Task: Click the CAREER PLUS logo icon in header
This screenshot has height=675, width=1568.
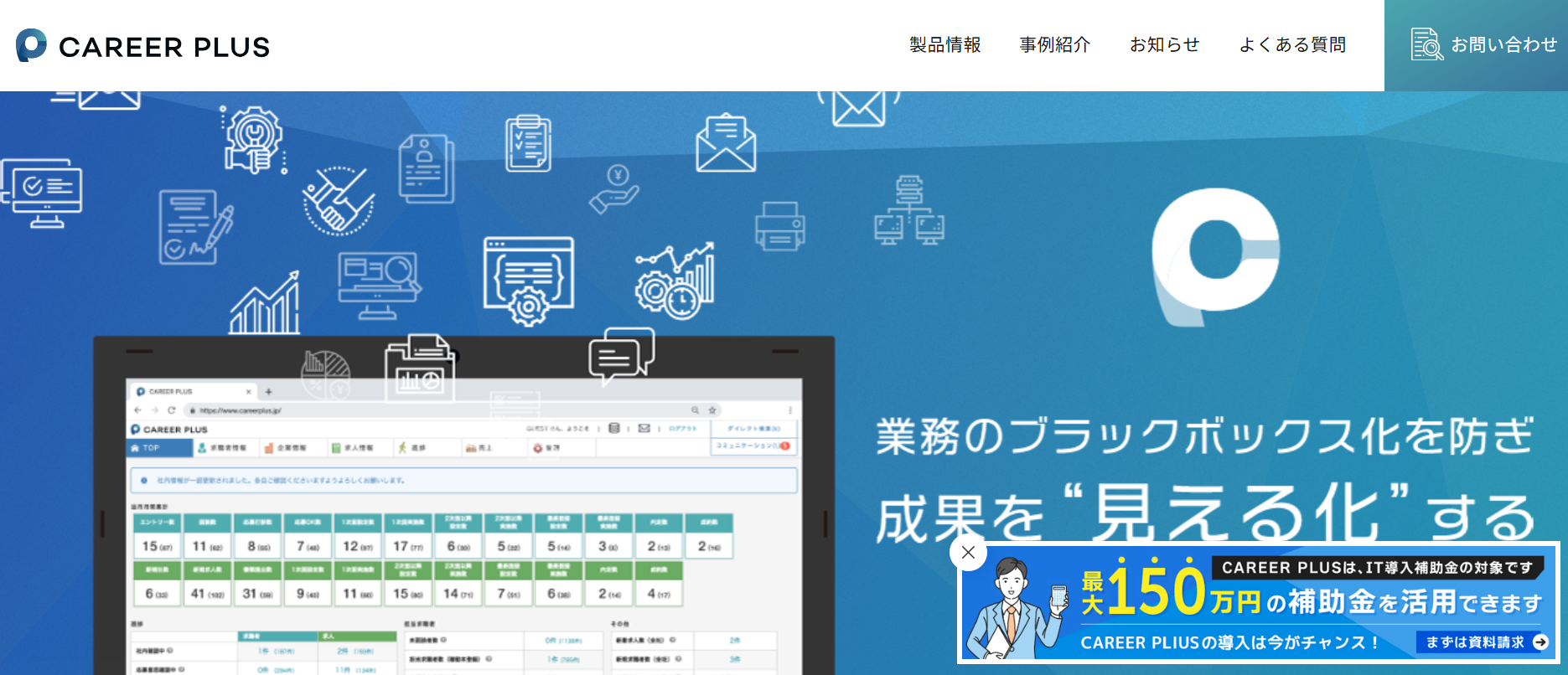Action: (x=31, y=45)
